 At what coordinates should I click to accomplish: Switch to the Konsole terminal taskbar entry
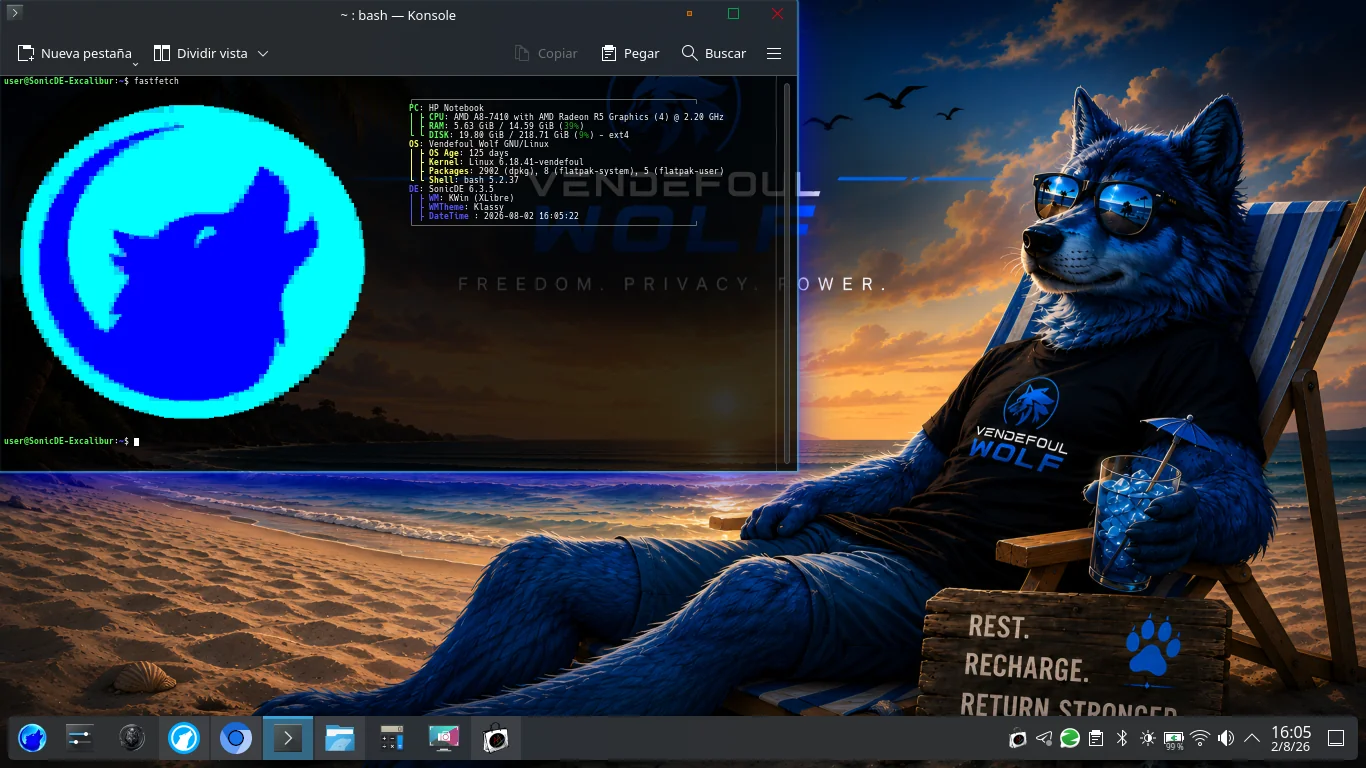(x=287, y=739)
